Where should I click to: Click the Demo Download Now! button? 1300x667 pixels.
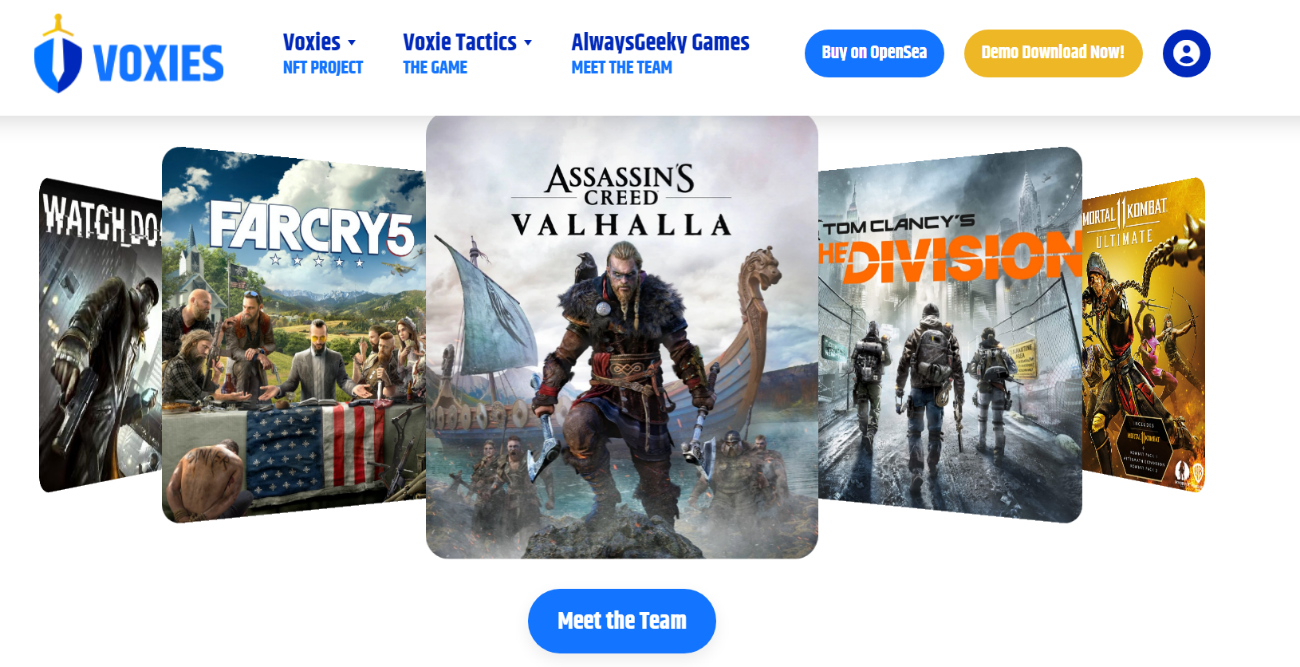[x=1053, y=53]
